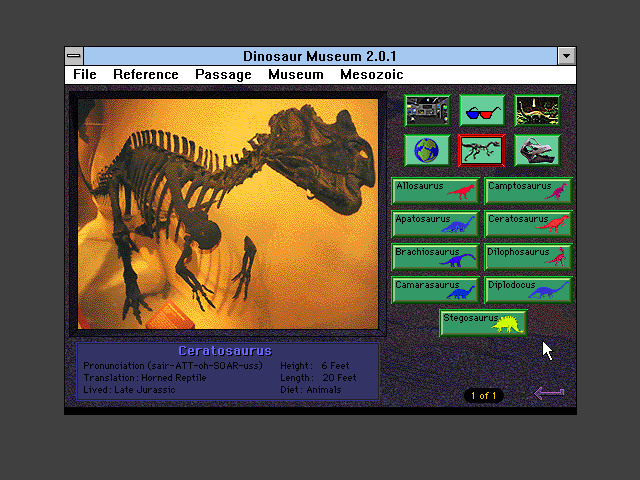640x480 pixels.
Task: Pick the Brachiosaurus button
Action: [436, 257]
